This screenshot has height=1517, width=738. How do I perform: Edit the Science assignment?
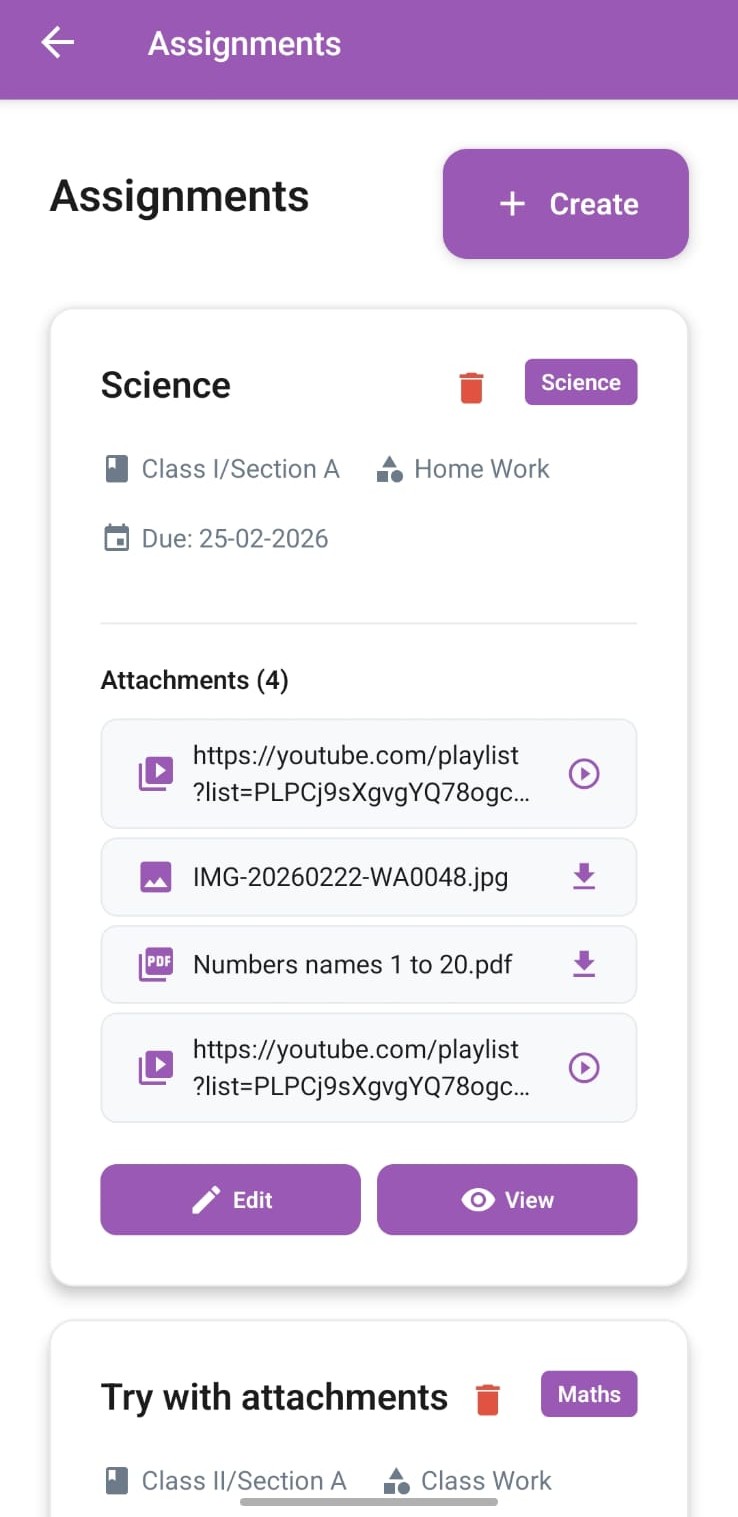231,1200
